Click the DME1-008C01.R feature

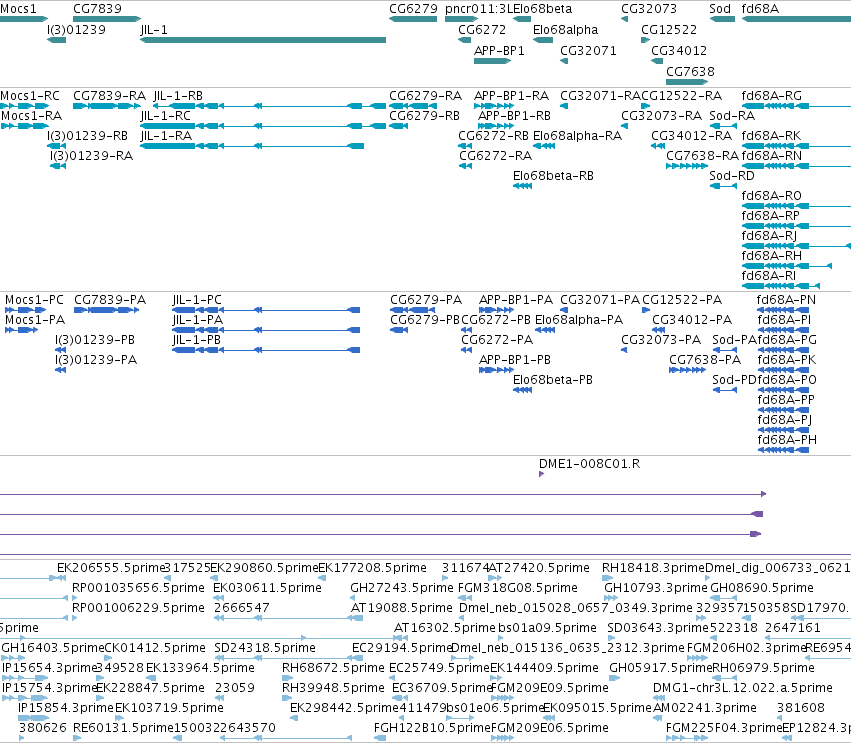pyautogui.click(x=541, y=474)
